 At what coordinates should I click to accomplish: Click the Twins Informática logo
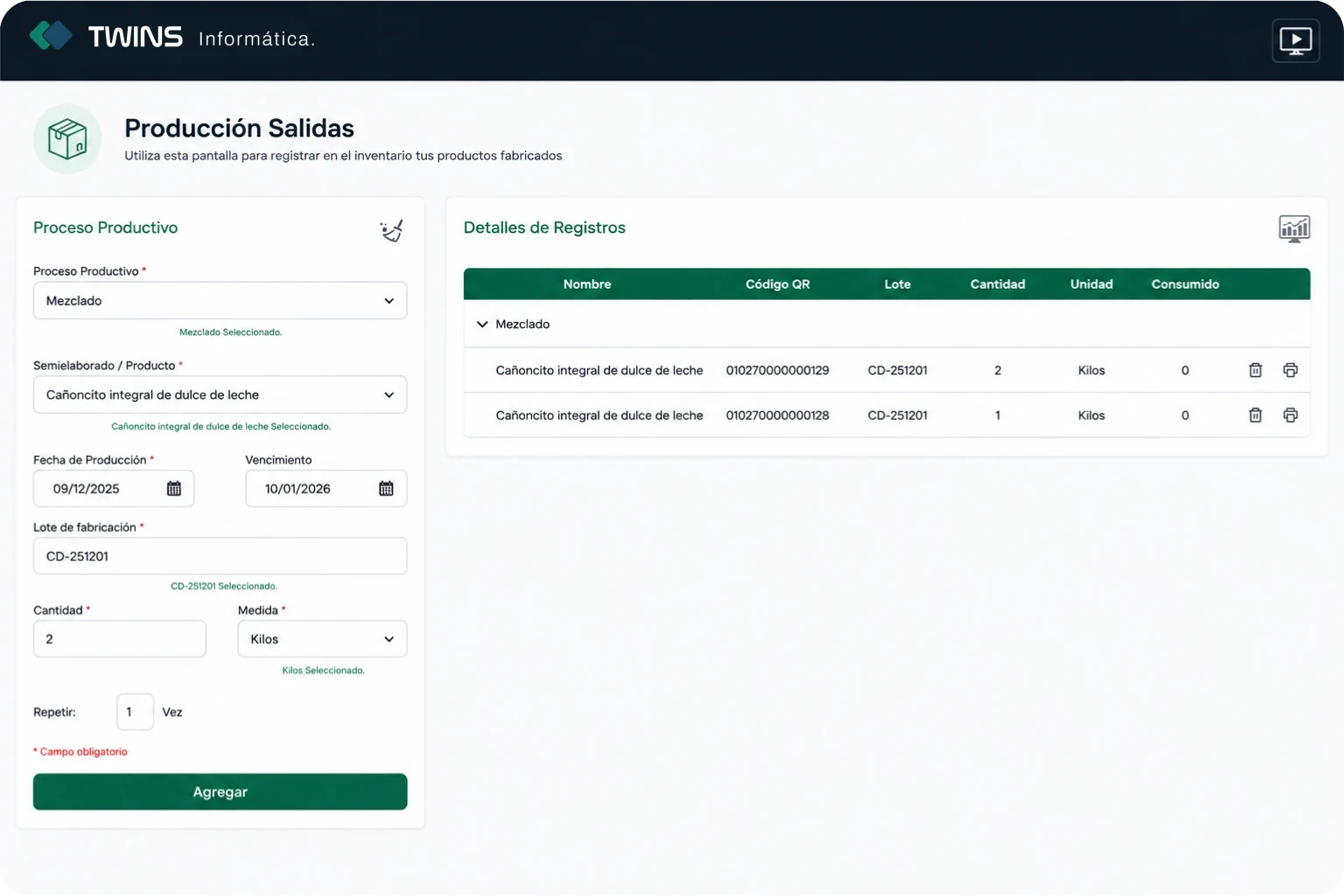[171, 37]
